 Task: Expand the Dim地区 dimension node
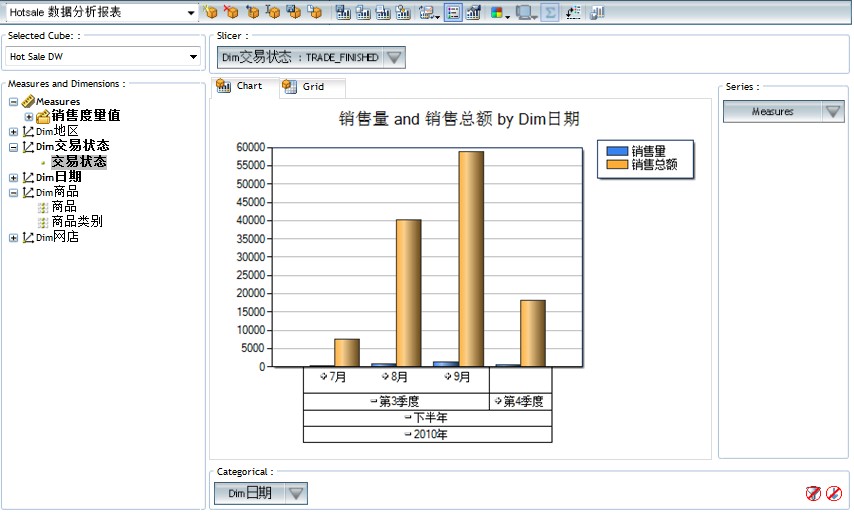point(14,132)
